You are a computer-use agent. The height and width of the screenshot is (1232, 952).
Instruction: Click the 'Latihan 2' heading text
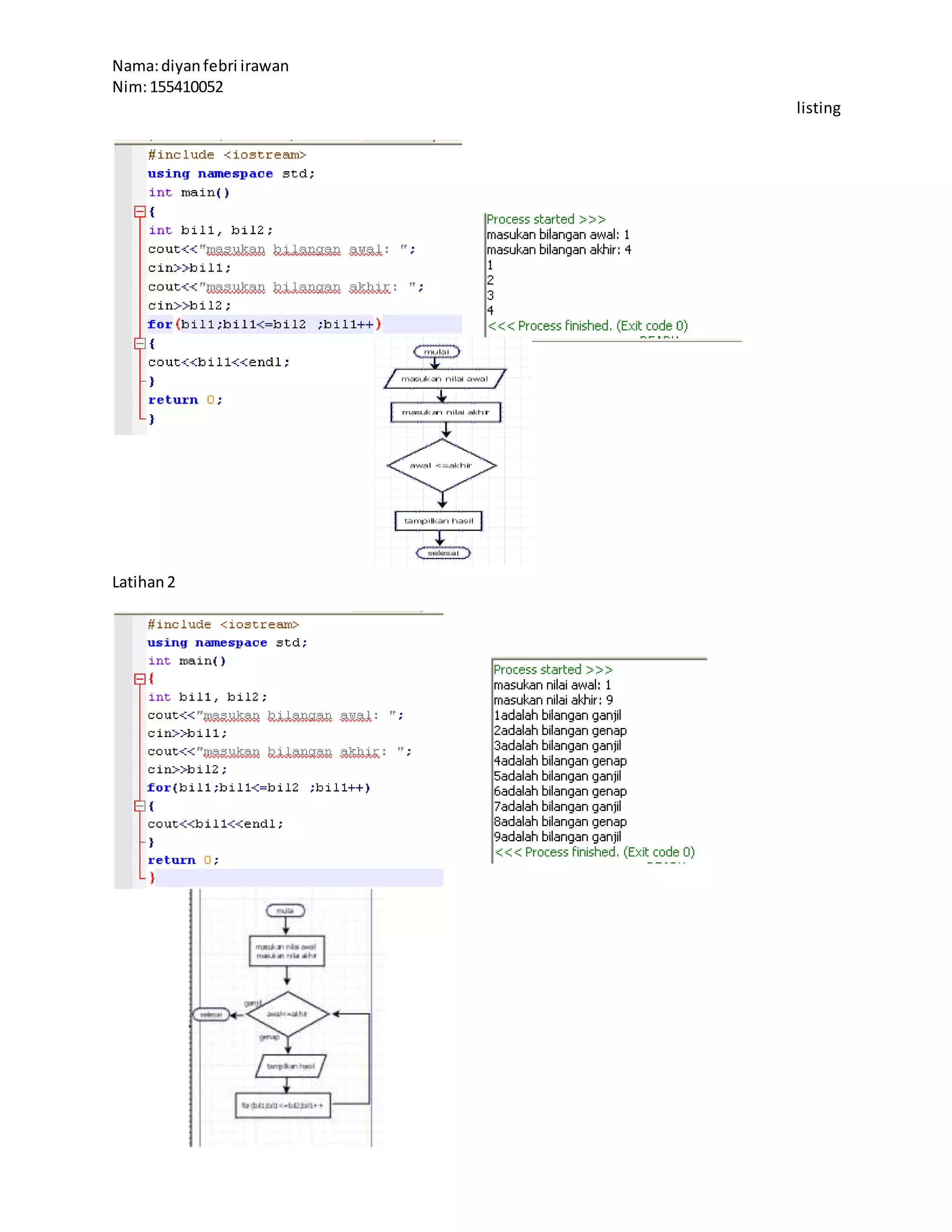click(x=144, y=582)
